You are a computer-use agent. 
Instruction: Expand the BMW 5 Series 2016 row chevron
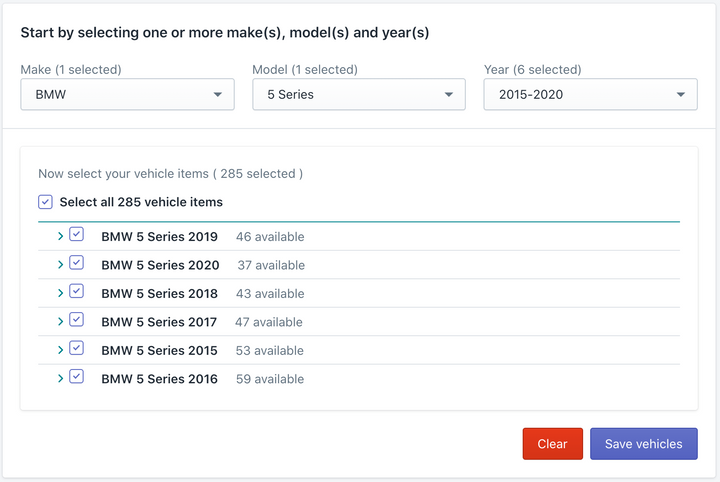point(60,379)
